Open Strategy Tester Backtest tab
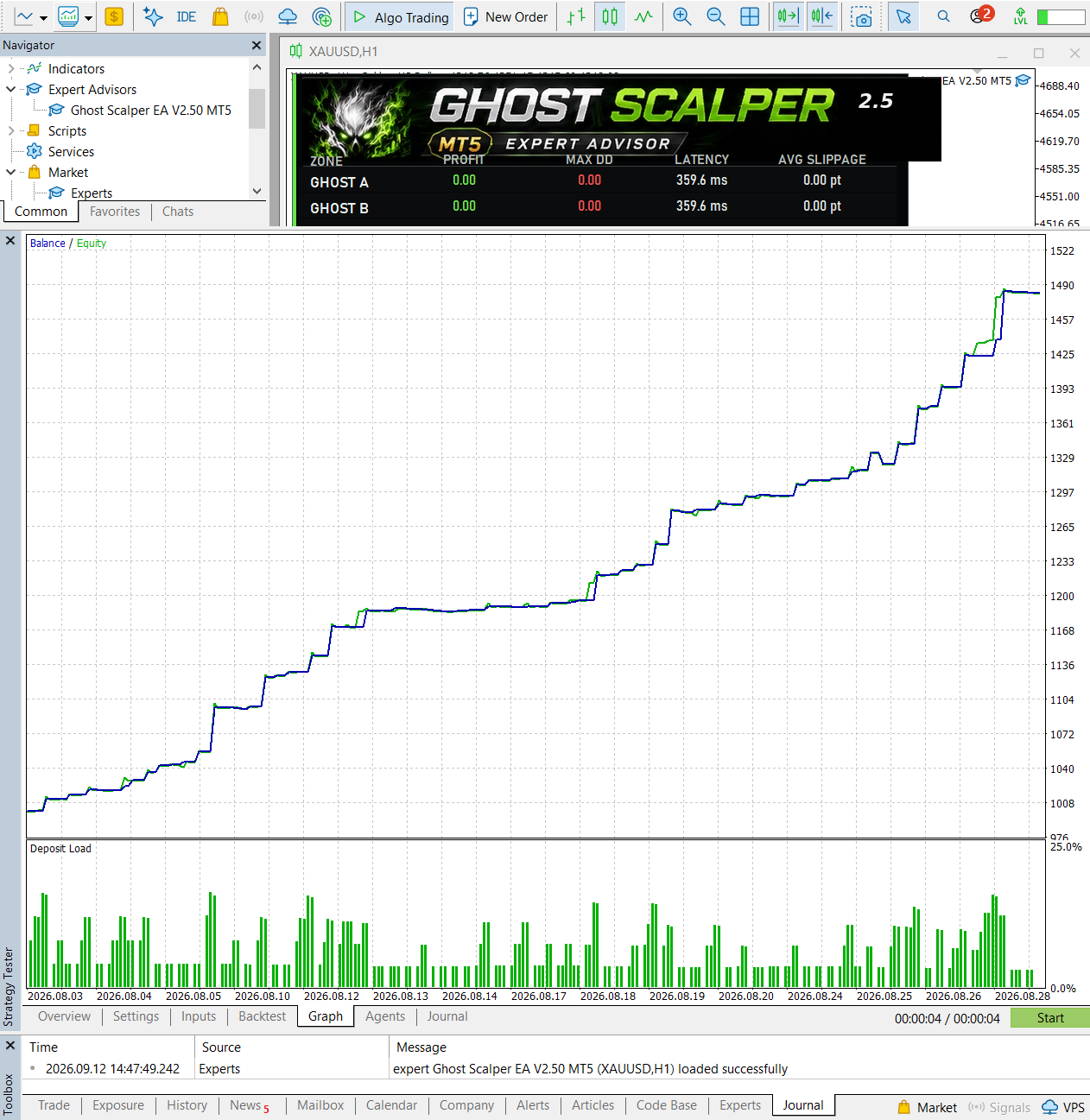The width and height of the screenshot is (1090, 1120). (262, 1016)
